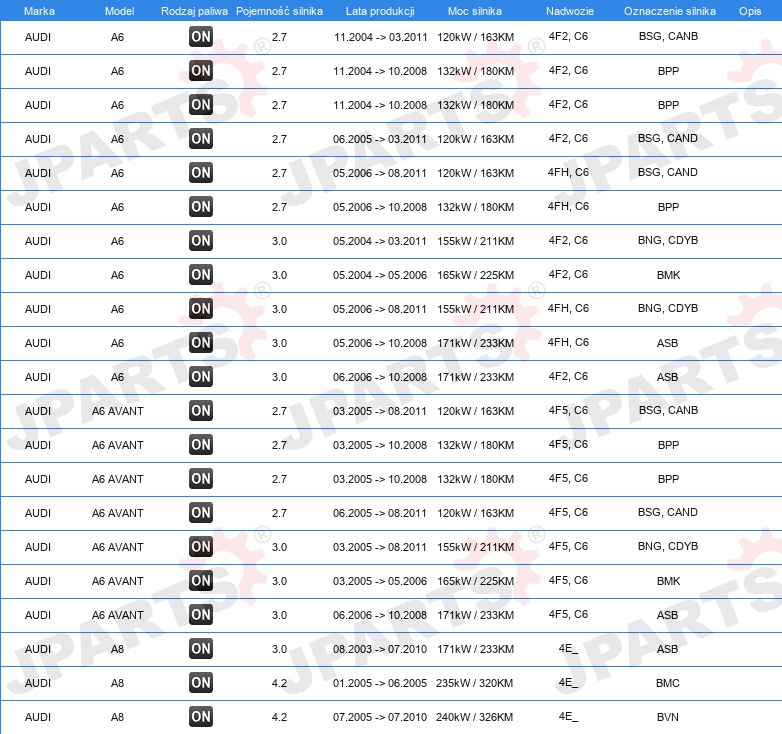
Task: Click the ON icon in the 4FH, C6 ASB row
Action: [201, 343]
